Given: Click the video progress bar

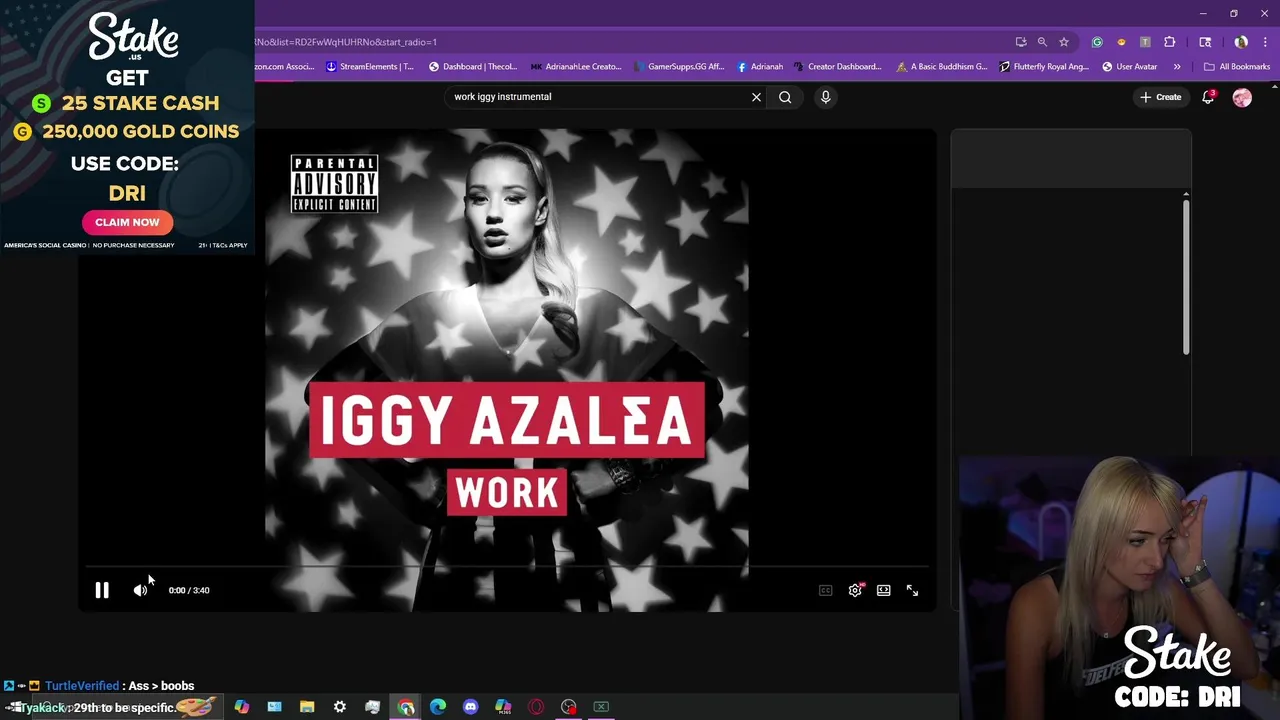Looking at the screenshot, I should point(507,567).
